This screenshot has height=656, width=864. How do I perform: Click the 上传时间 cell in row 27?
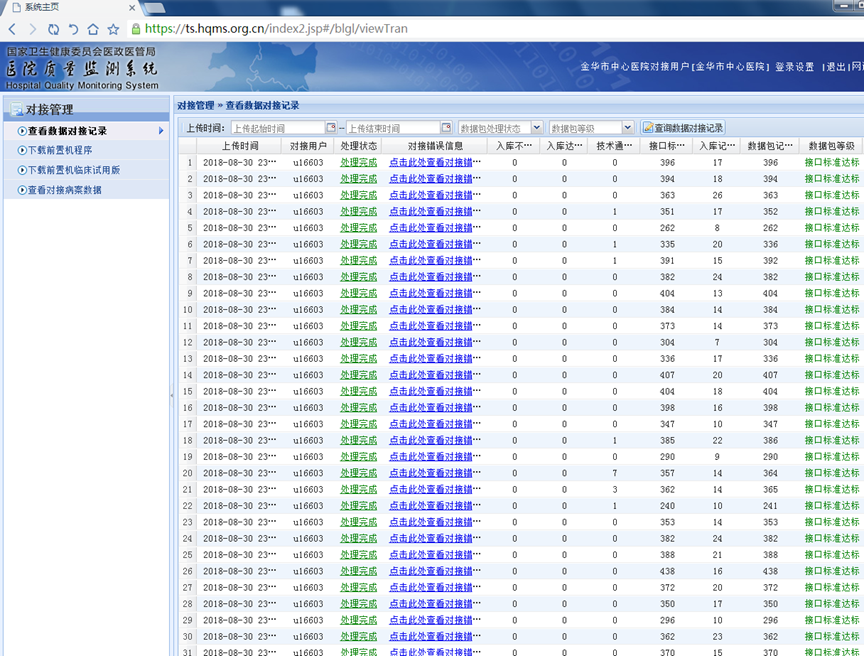pos(240,588)
